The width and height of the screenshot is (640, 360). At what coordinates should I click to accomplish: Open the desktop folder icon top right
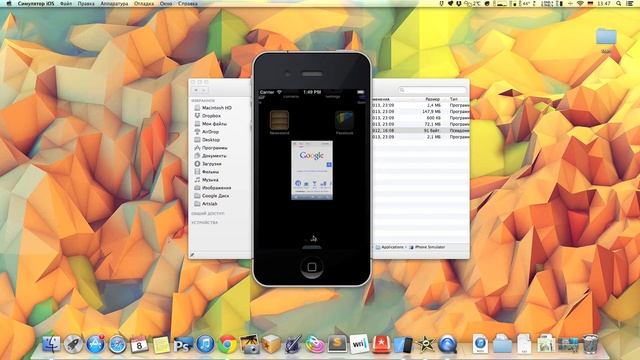[606, 37]
